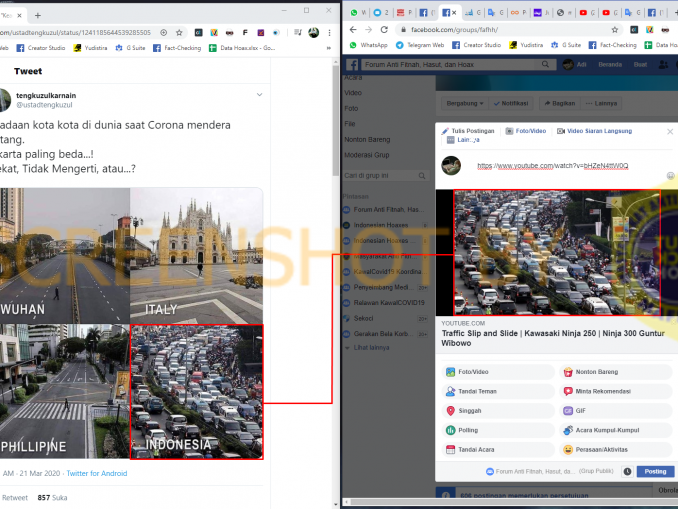Viewport: 678px width, 509px height.
Task: Open Data Hoax.xlsx bookmark in left window
Action: [242, 48]
